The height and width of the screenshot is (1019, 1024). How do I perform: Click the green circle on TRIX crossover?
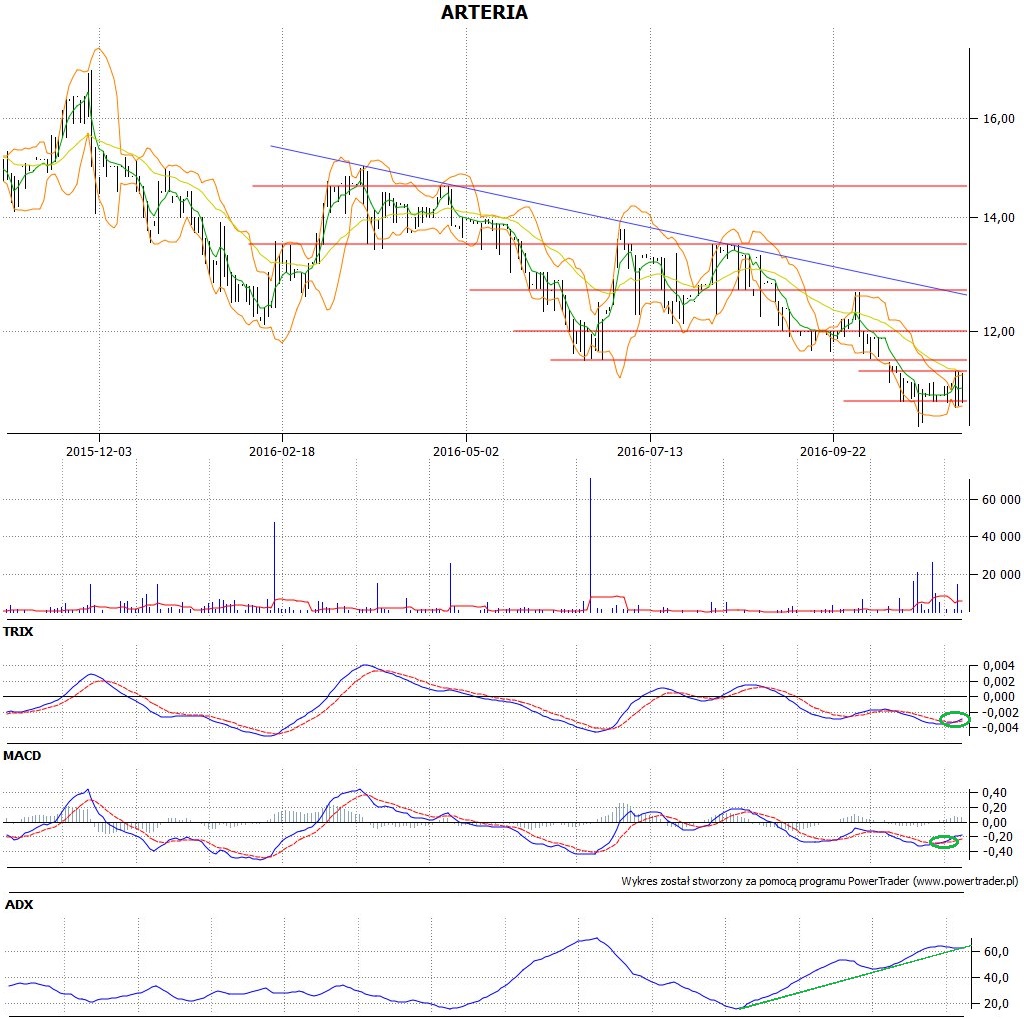coord(955,720)
